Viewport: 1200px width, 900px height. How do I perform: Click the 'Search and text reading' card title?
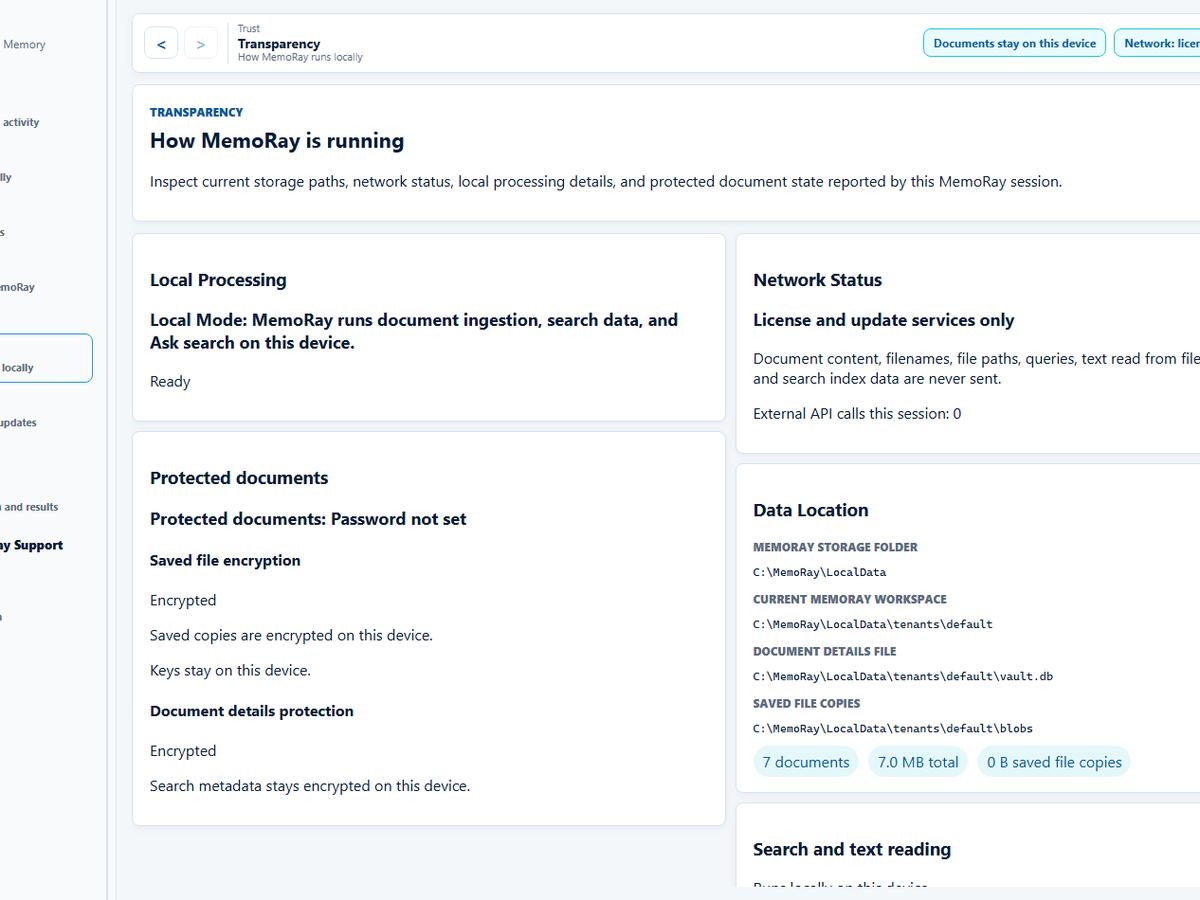pyautogui.click(x=852, y=849)
